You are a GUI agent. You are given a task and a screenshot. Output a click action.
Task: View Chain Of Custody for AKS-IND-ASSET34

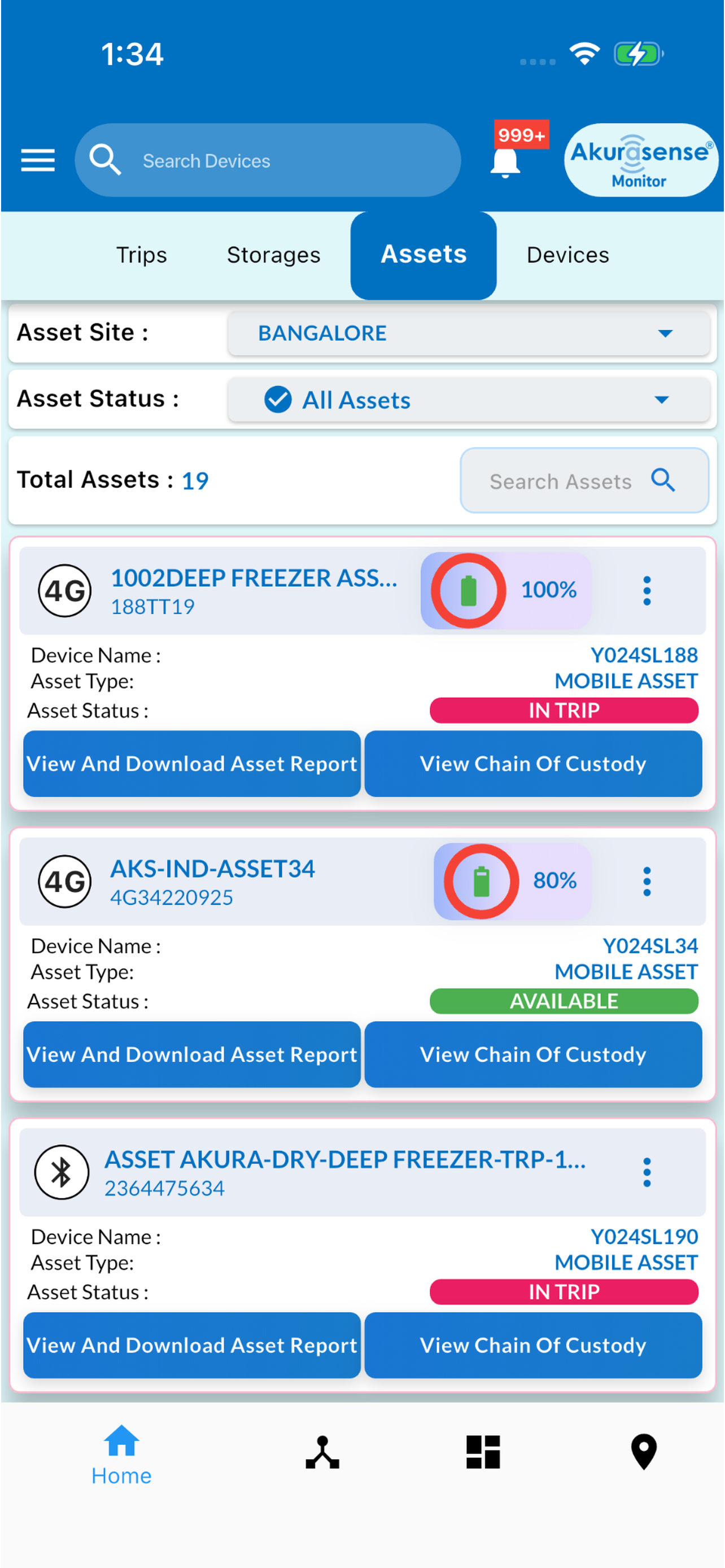click(533, 1055)
